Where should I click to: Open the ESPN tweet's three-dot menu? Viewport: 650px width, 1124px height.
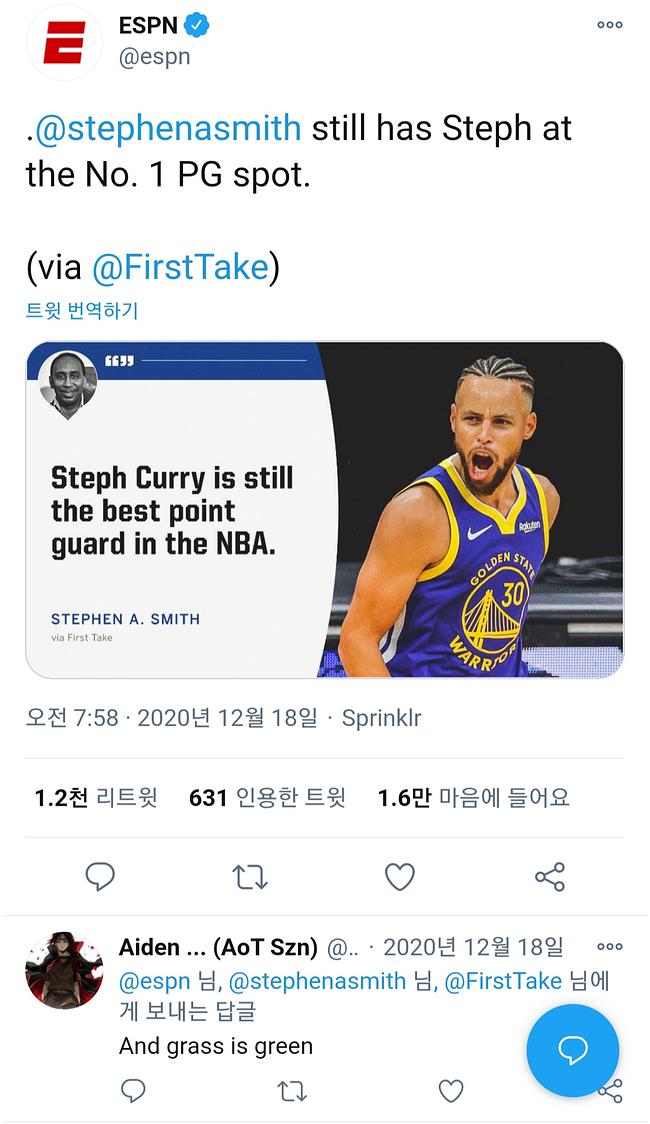pyautogui.click(x=609, y=26)
